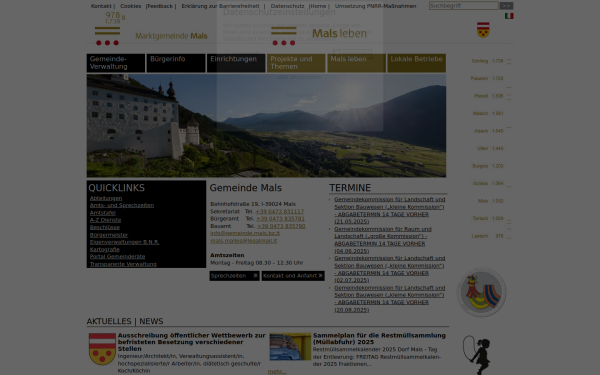
Task: Select Ulten 1.440 in village list
Action: click(490, 148)
